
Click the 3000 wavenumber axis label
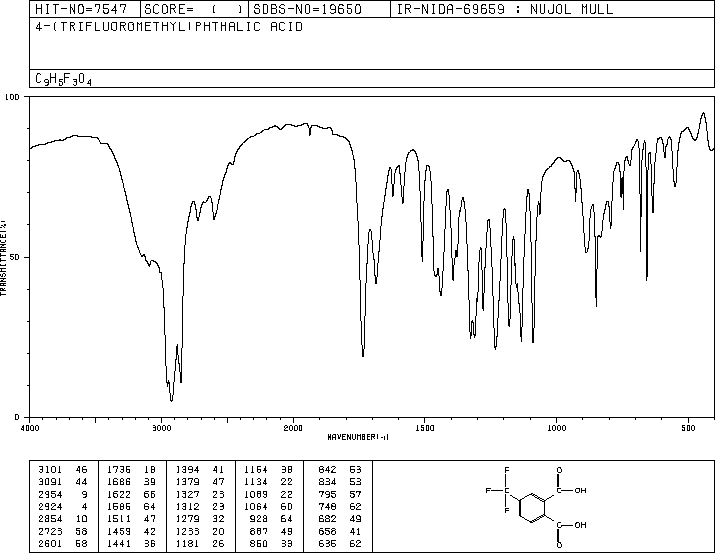(161, 428)
